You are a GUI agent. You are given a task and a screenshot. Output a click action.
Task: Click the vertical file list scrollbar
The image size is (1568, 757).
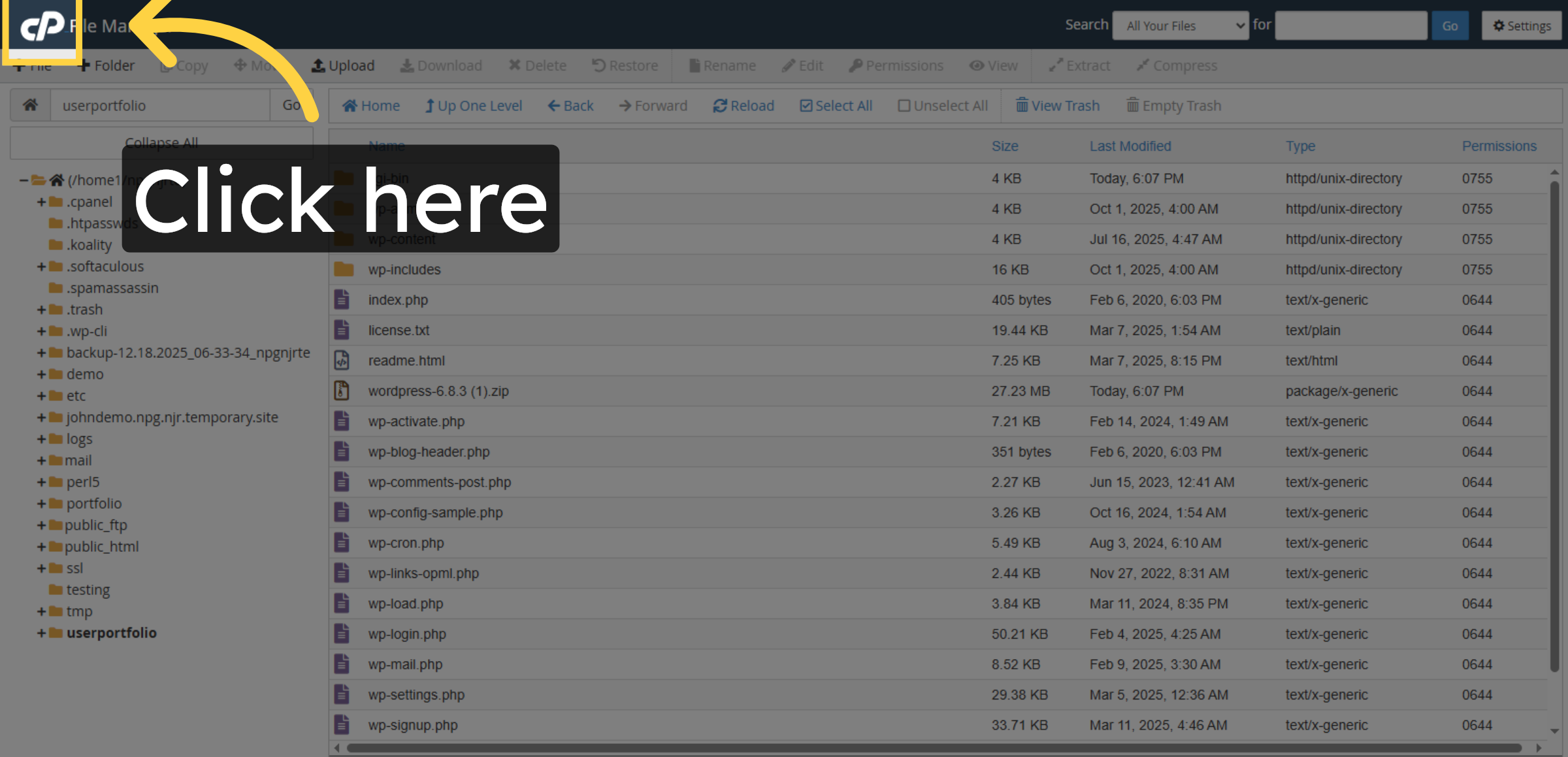click(1554, 425)
